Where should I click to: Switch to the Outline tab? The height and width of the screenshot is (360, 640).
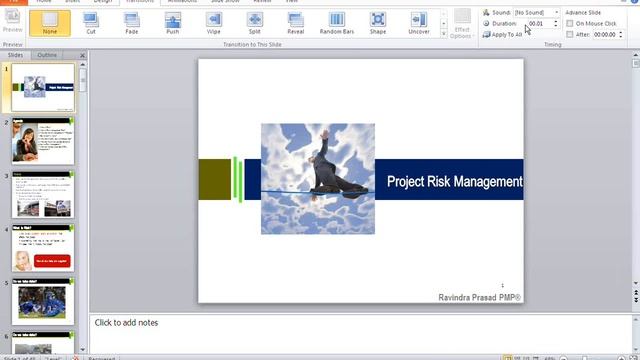(x=47, y=55)
